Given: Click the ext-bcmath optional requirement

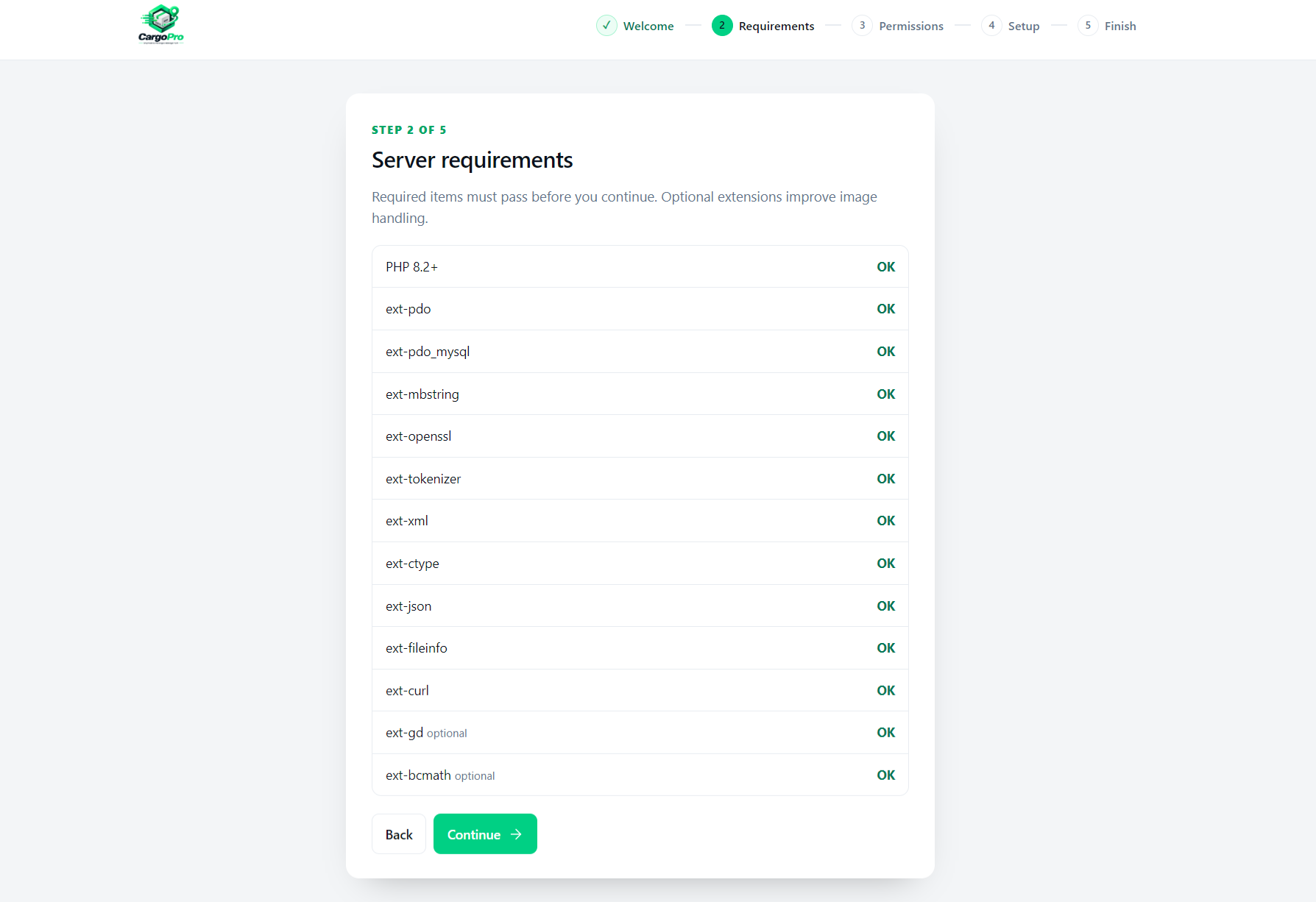Looking at the screenshot, I should click(x=640, y=775).
